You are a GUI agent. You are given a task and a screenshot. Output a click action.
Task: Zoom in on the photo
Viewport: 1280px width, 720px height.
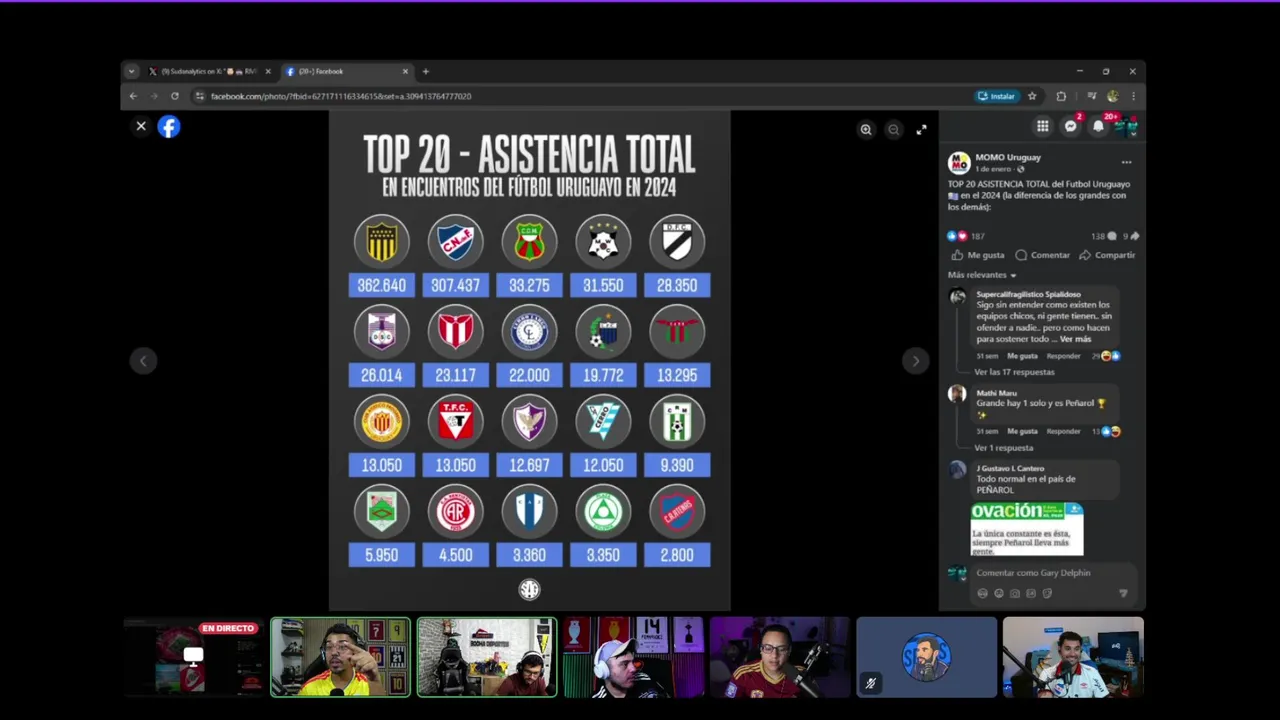866,129
